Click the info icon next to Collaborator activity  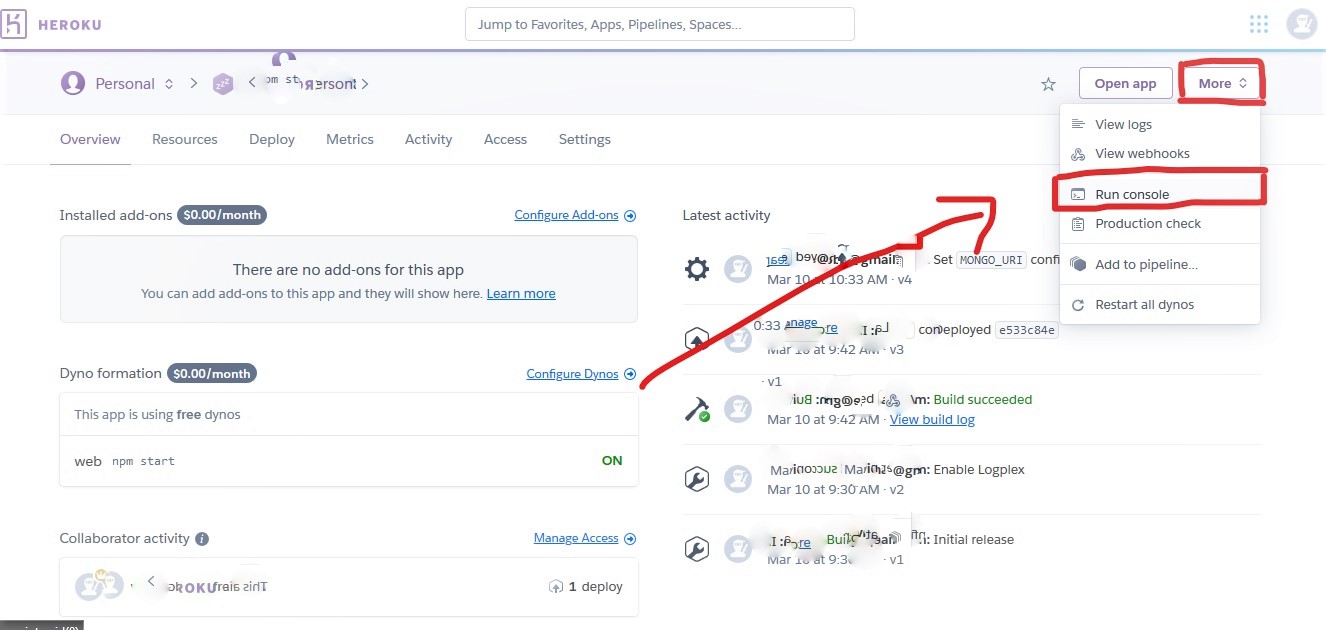click(x=202, y=538)
